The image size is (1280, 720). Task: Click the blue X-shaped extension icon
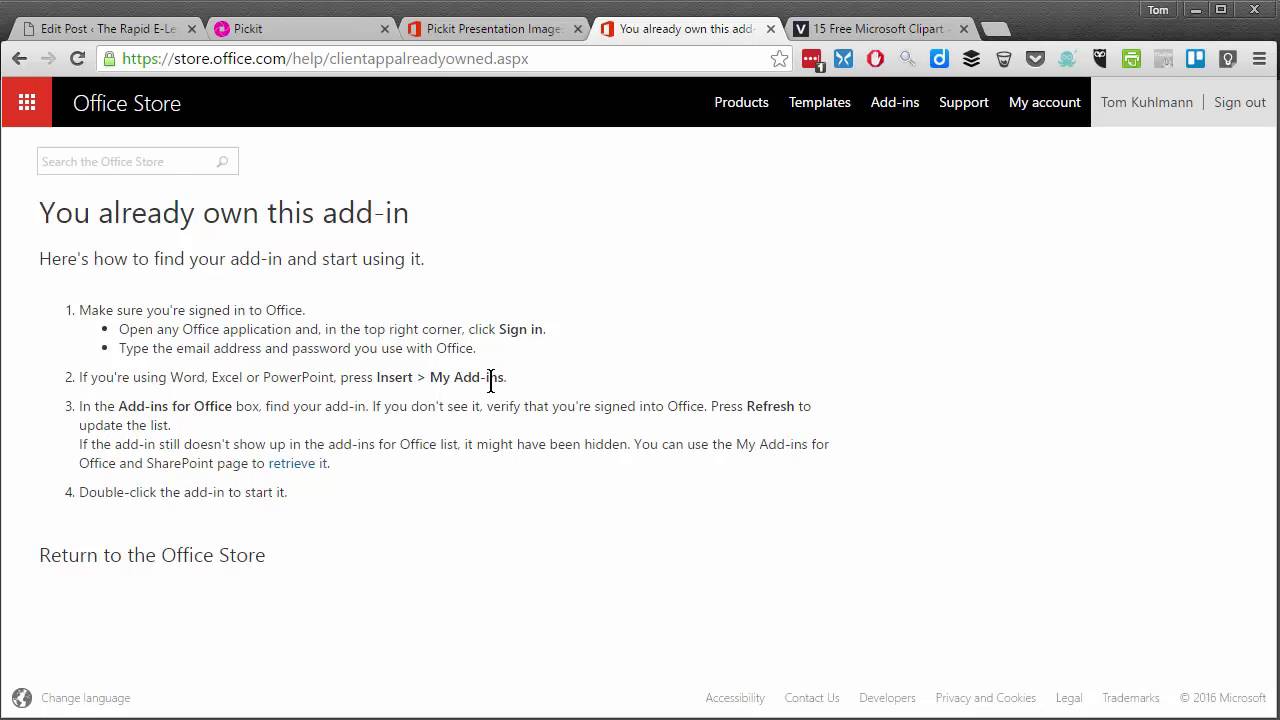pyautogui.click(x=843, y=59)
